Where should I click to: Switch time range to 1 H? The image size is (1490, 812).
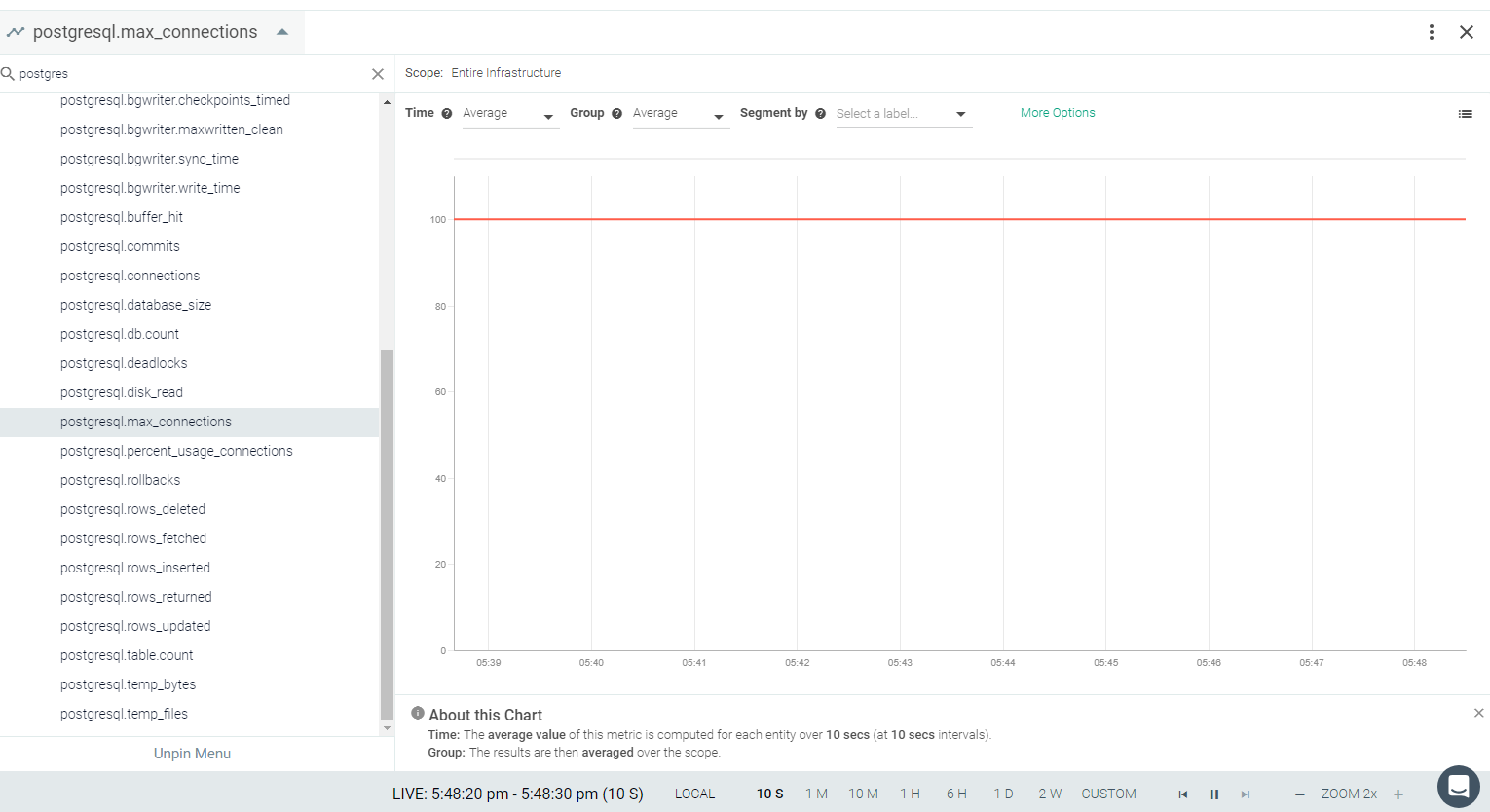pyautogui.click(x=910, y=794)
